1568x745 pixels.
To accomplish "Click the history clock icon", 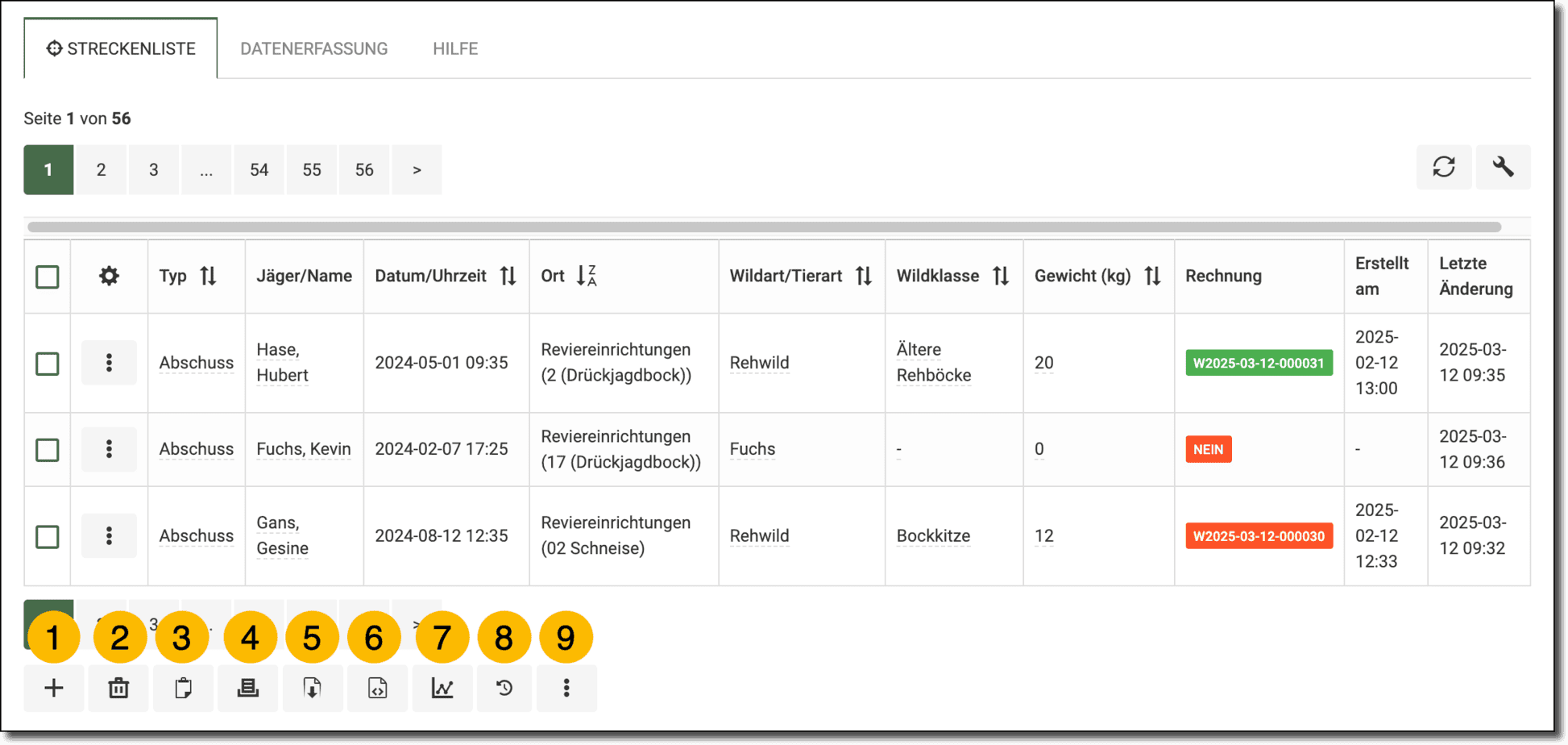I will click(504, 688).
